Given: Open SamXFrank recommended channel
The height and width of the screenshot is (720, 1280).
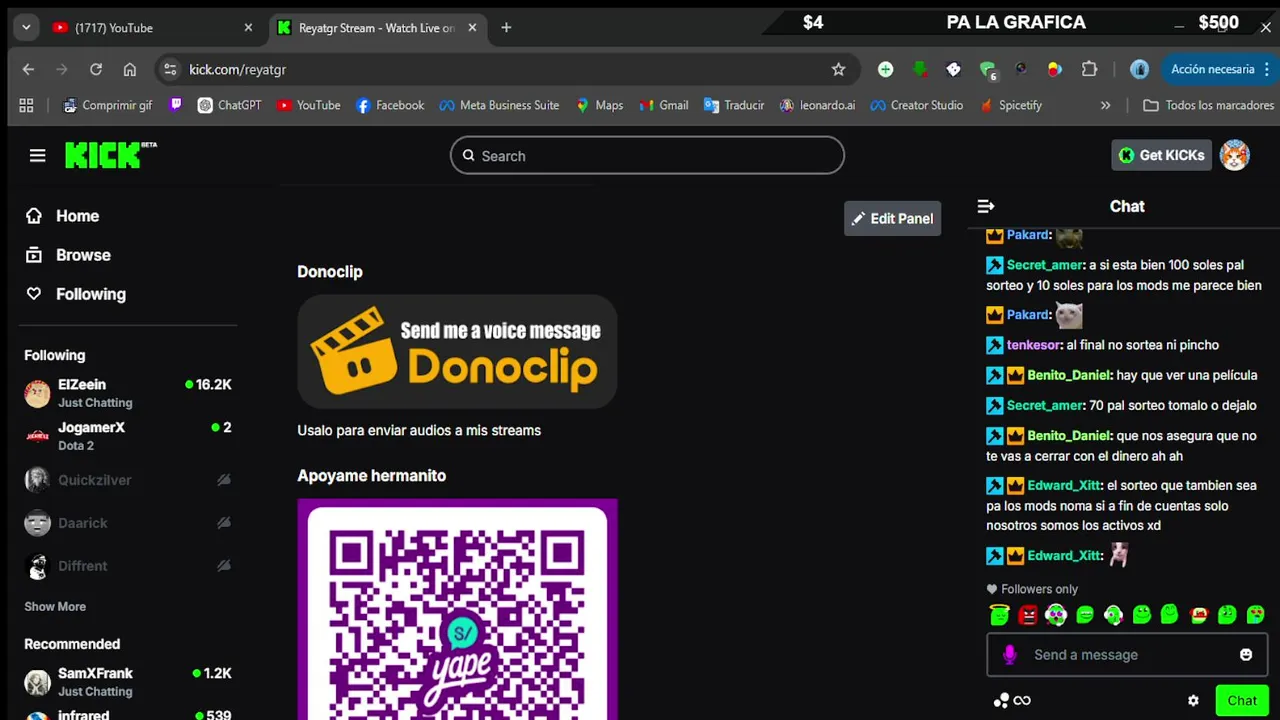Looking at the screenshot, I should pos(128,682).
